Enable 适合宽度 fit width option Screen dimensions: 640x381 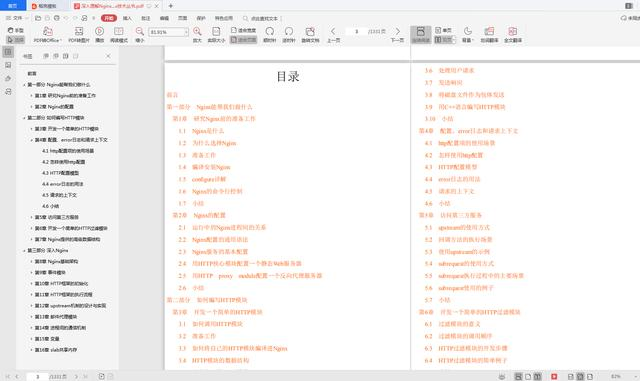tap(244, 31)
